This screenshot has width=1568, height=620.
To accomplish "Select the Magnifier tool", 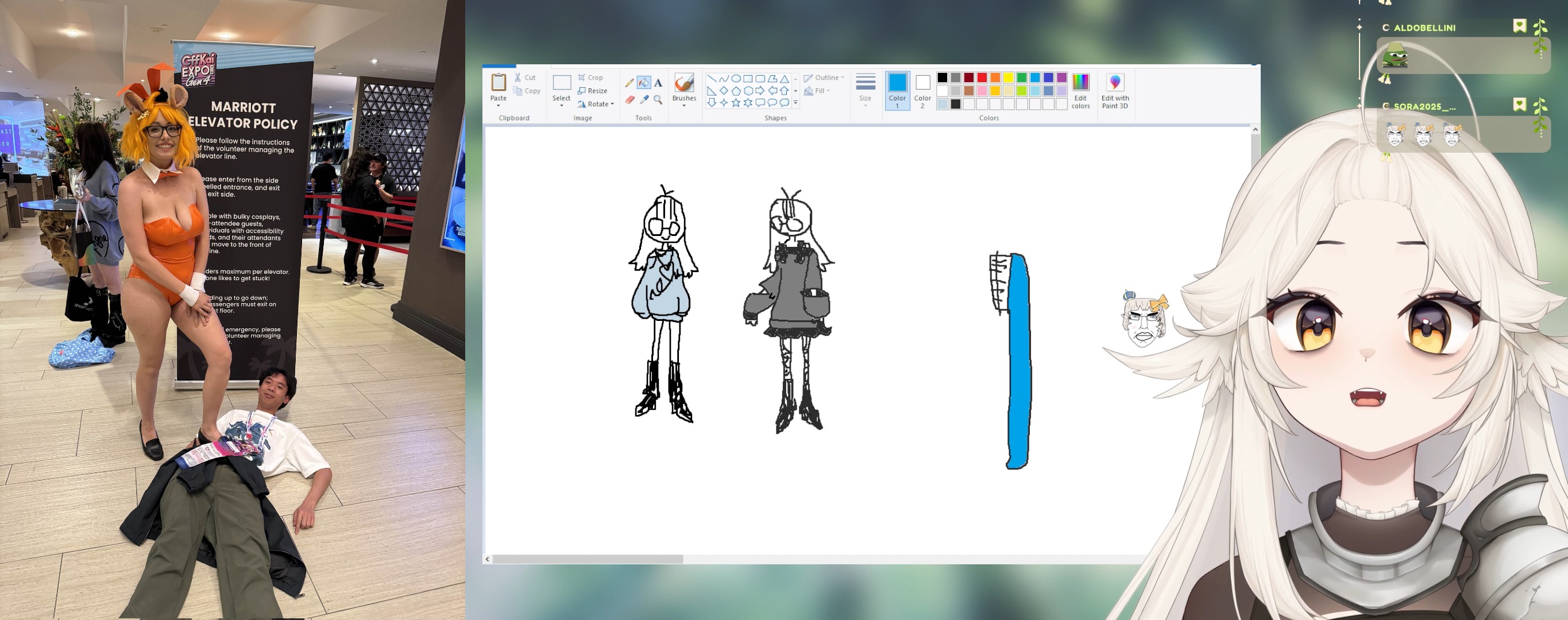I will click(658, 100).
